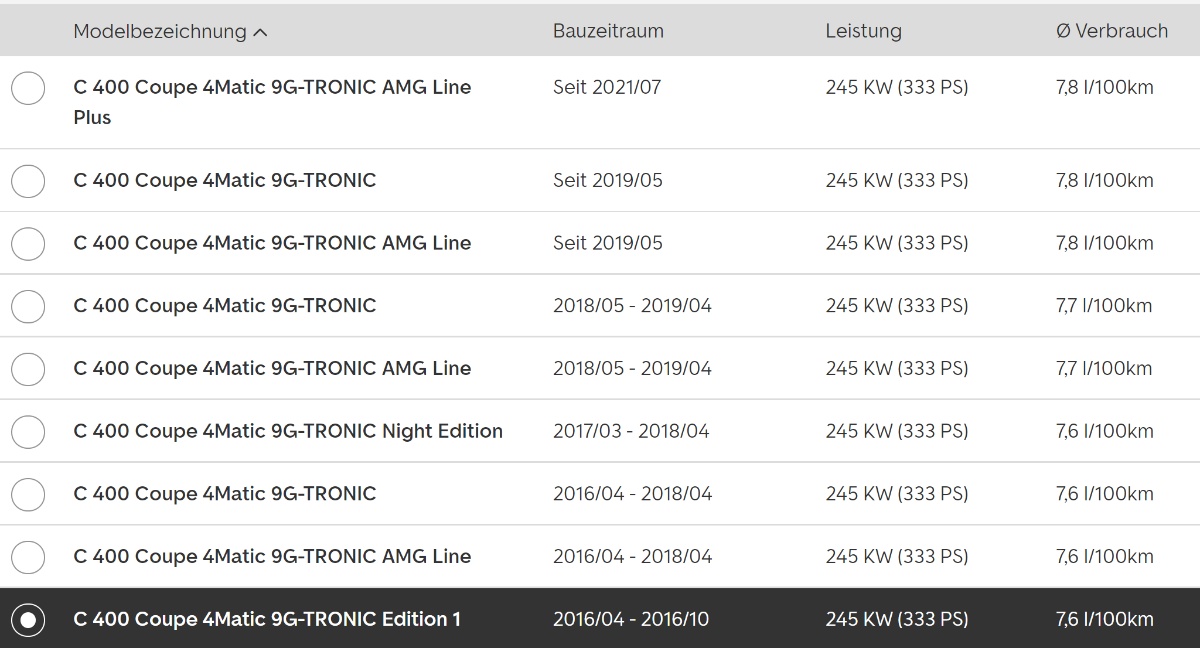
Task: Pick radio for AMG Line 2016/04 - 2018/04
Action: click(x=28, y=557)
